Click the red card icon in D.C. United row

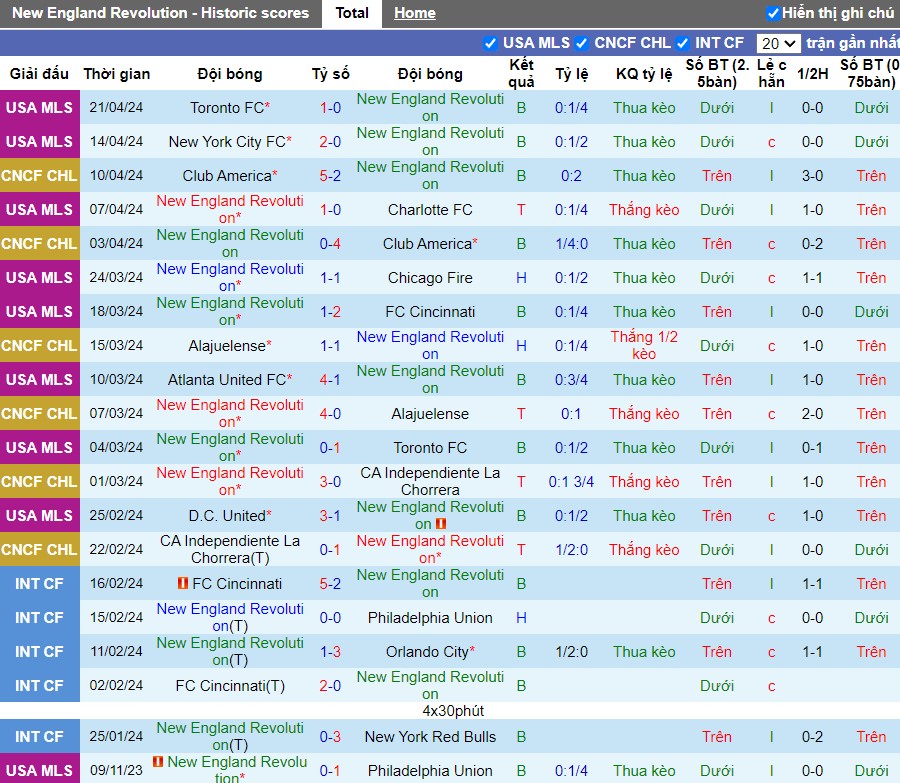click(x=441, y=524)
